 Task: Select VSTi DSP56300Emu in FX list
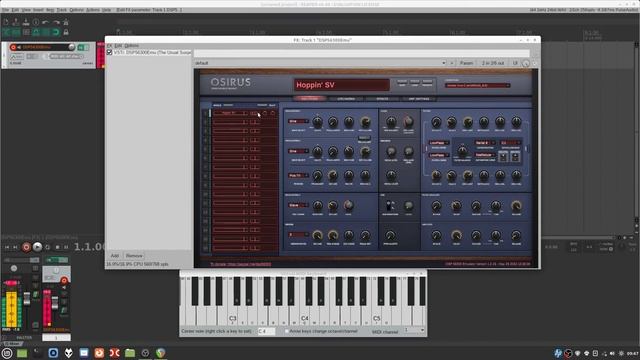coord(152,52)
